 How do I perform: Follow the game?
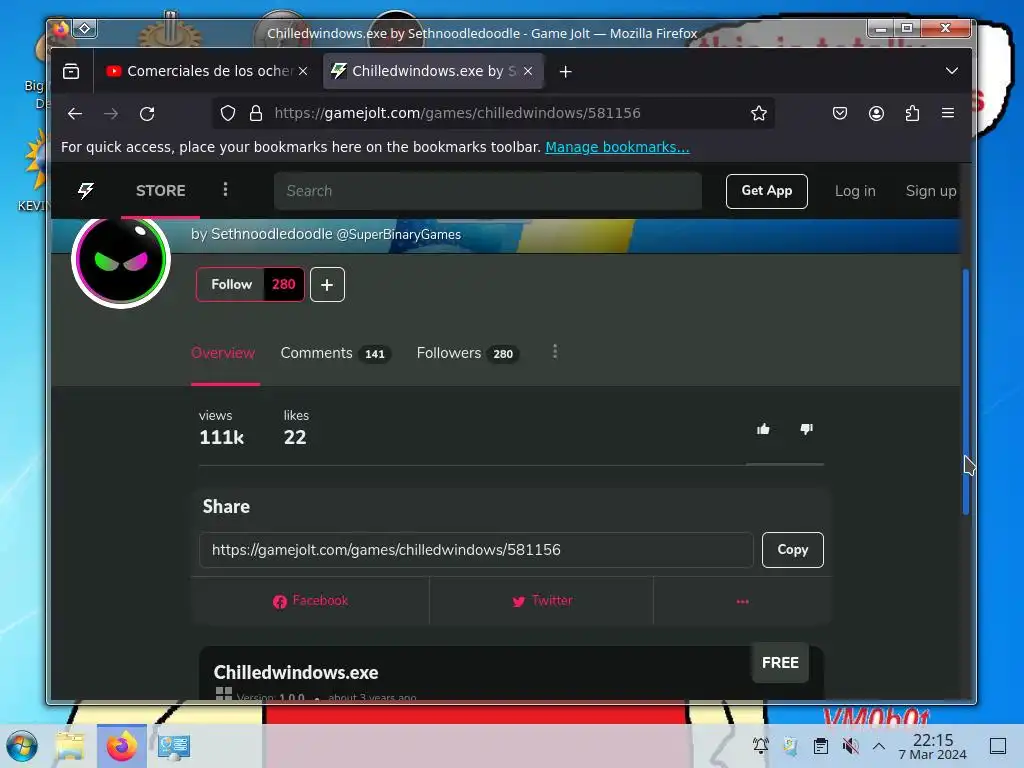coord(250,285)
